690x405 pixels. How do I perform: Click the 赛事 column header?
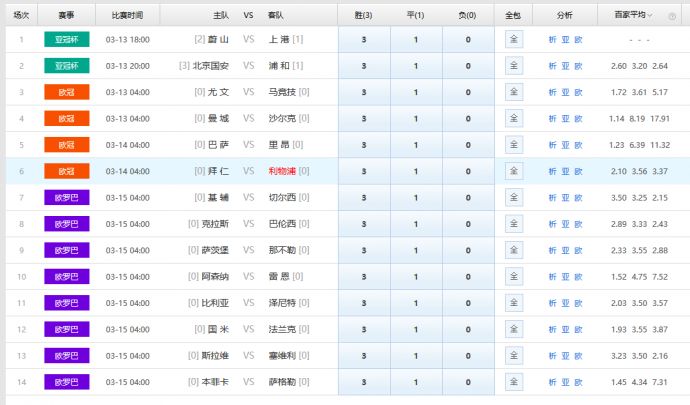click(x=66, y=15)
